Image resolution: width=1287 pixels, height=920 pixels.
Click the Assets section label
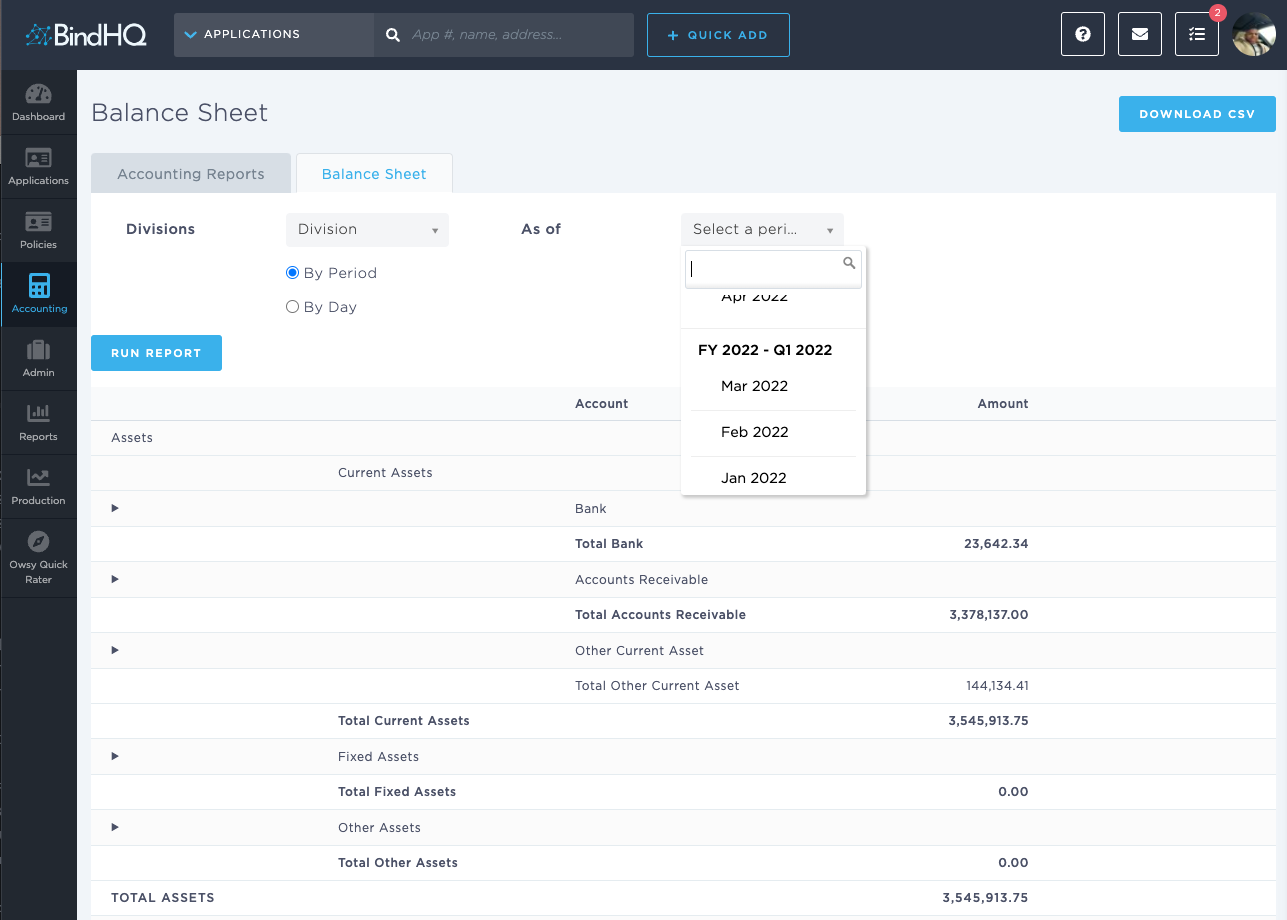(x=132, y=438)
